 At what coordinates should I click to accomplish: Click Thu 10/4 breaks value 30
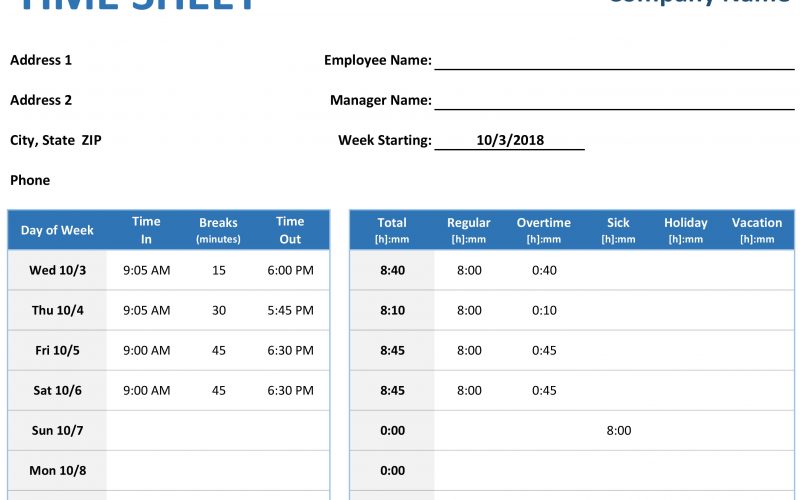pyautogui.click(x=219, y=310)
